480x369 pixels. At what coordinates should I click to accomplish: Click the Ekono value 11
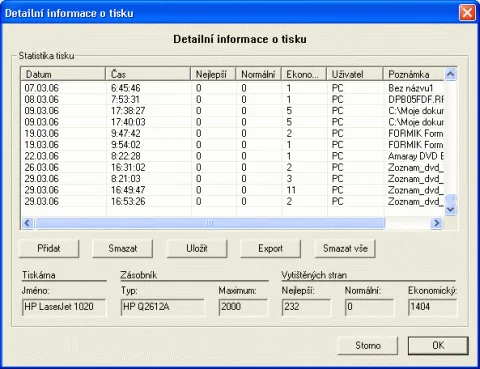(x=291, y=190)
